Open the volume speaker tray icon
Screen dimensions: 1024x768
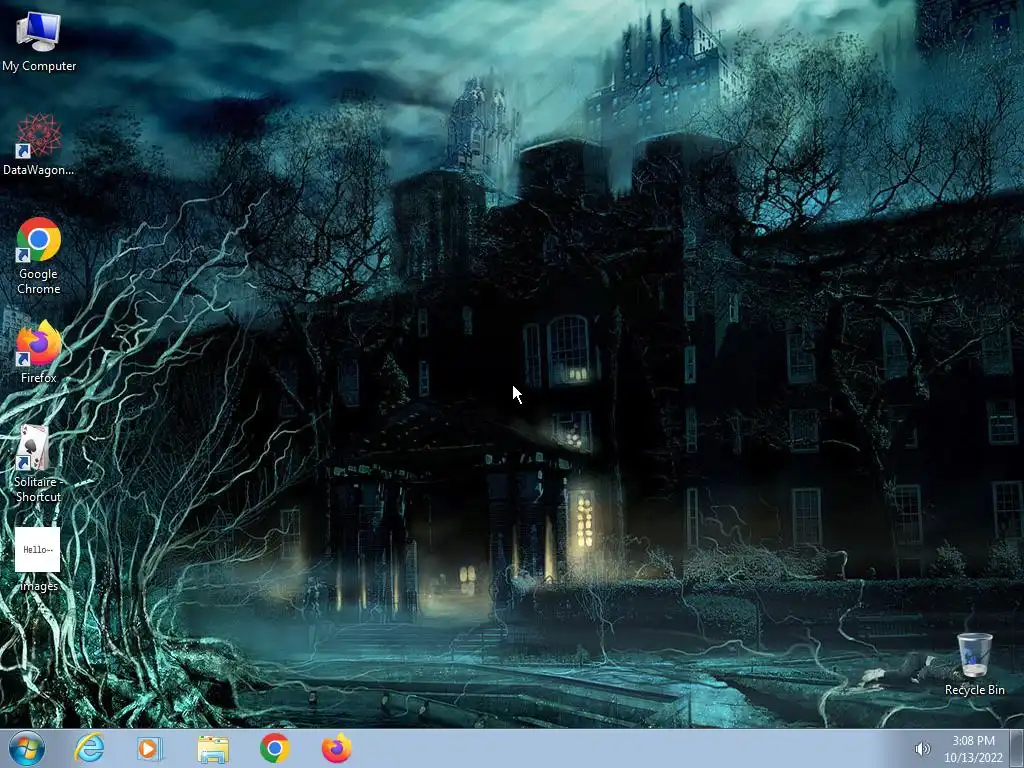922,749
